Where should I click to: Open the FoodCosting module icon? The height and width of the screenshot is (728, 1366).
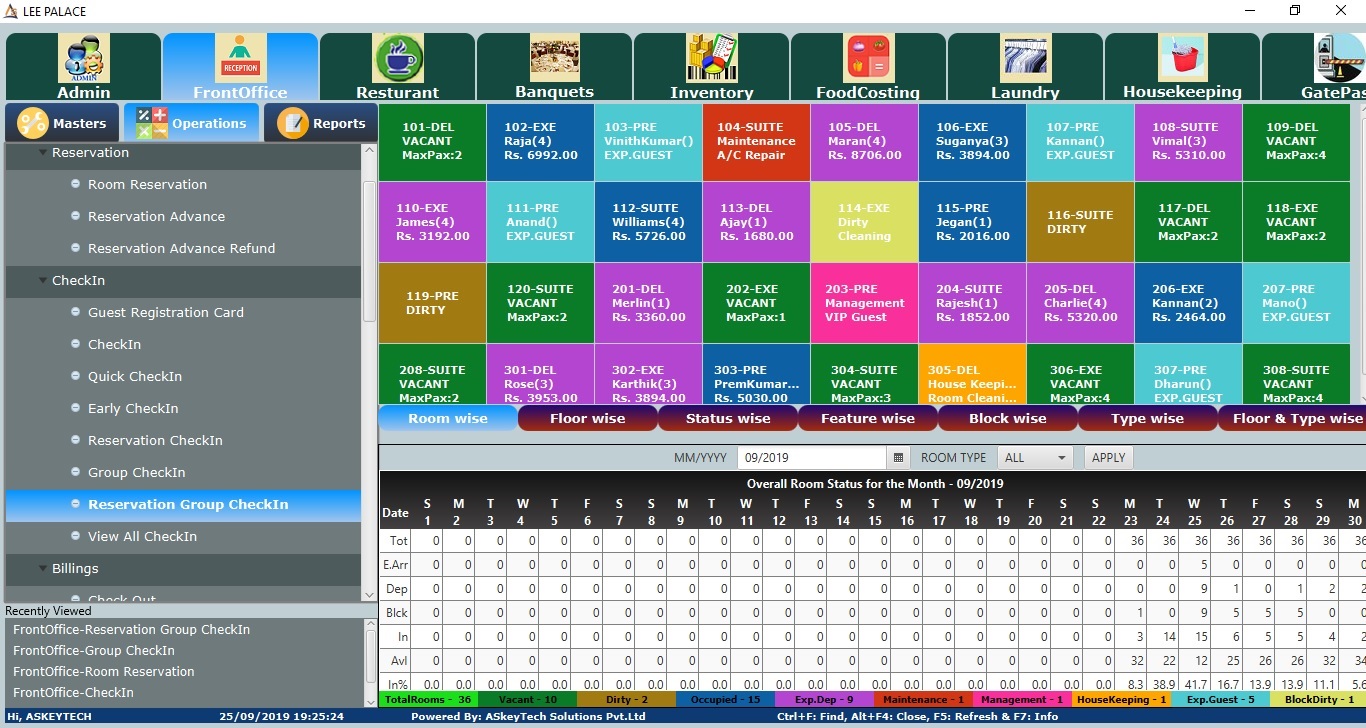pyautogui.click(x=867, y=59)
